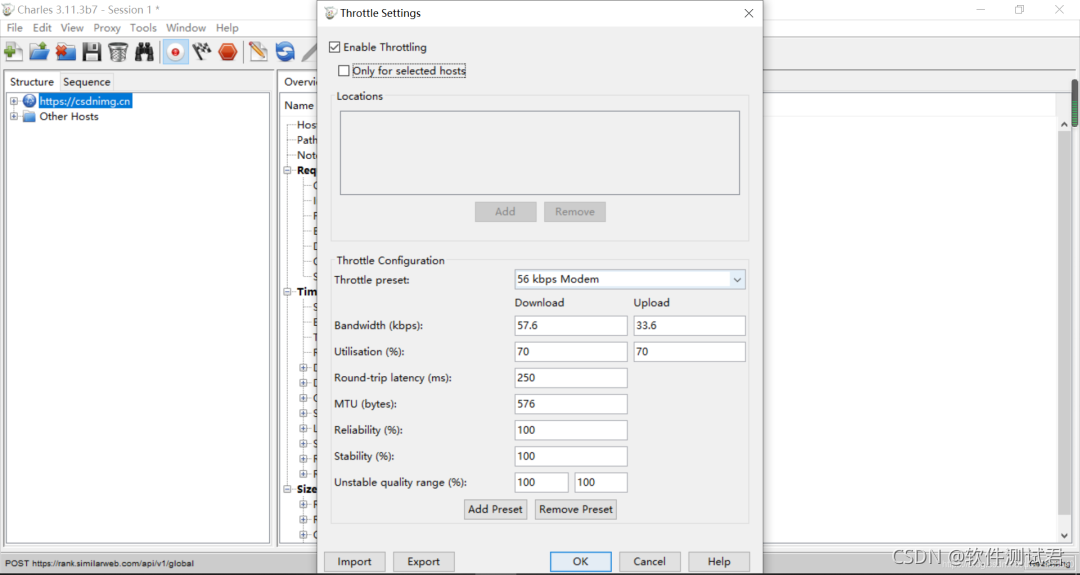Screen dimensions: 1080x575
Task: Click the Download bandwidth field 57.6
Action: pos(571,326)
